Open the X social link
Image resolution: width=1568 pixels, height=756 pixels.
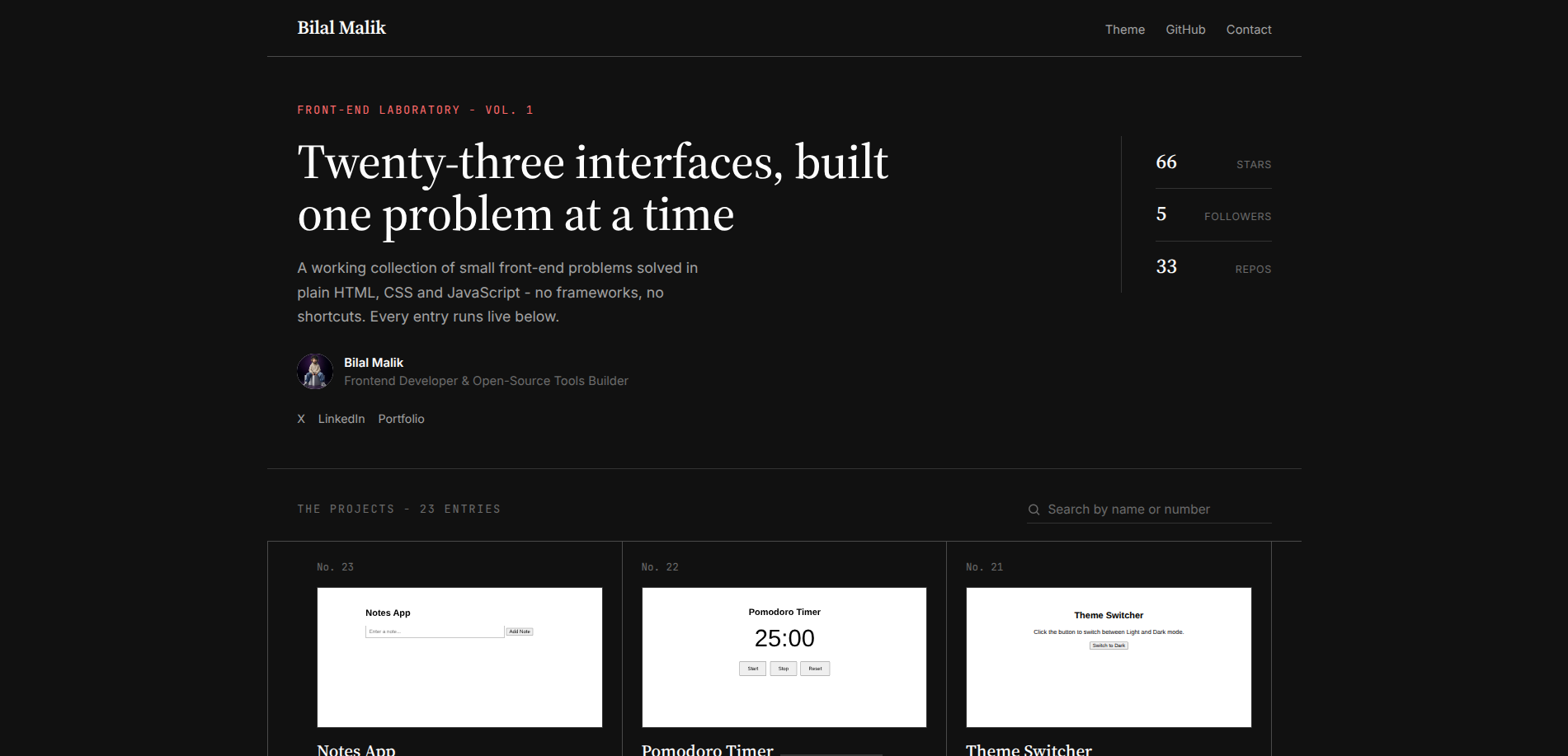pos(301,419)
